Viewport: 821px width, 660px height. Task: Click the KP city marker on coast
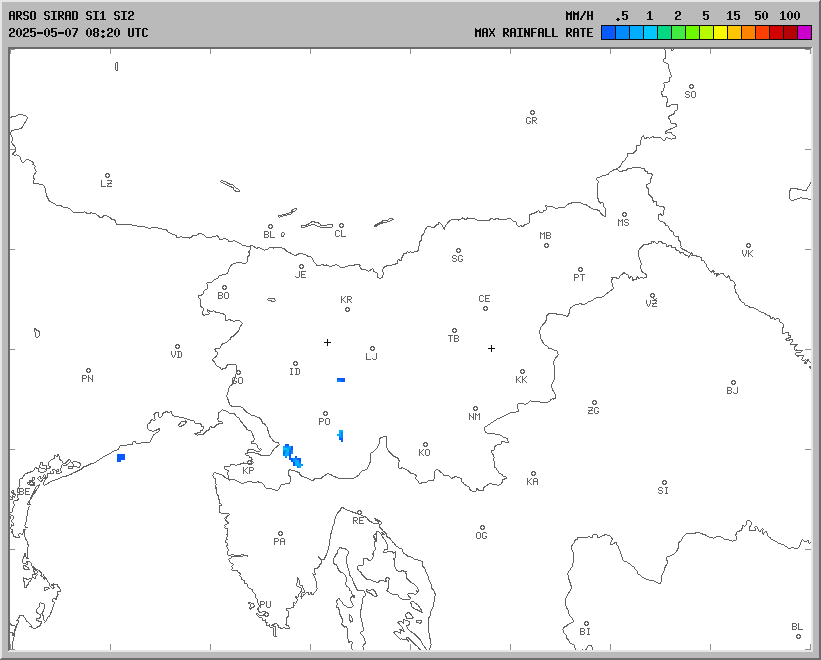[x=250, y=462]
